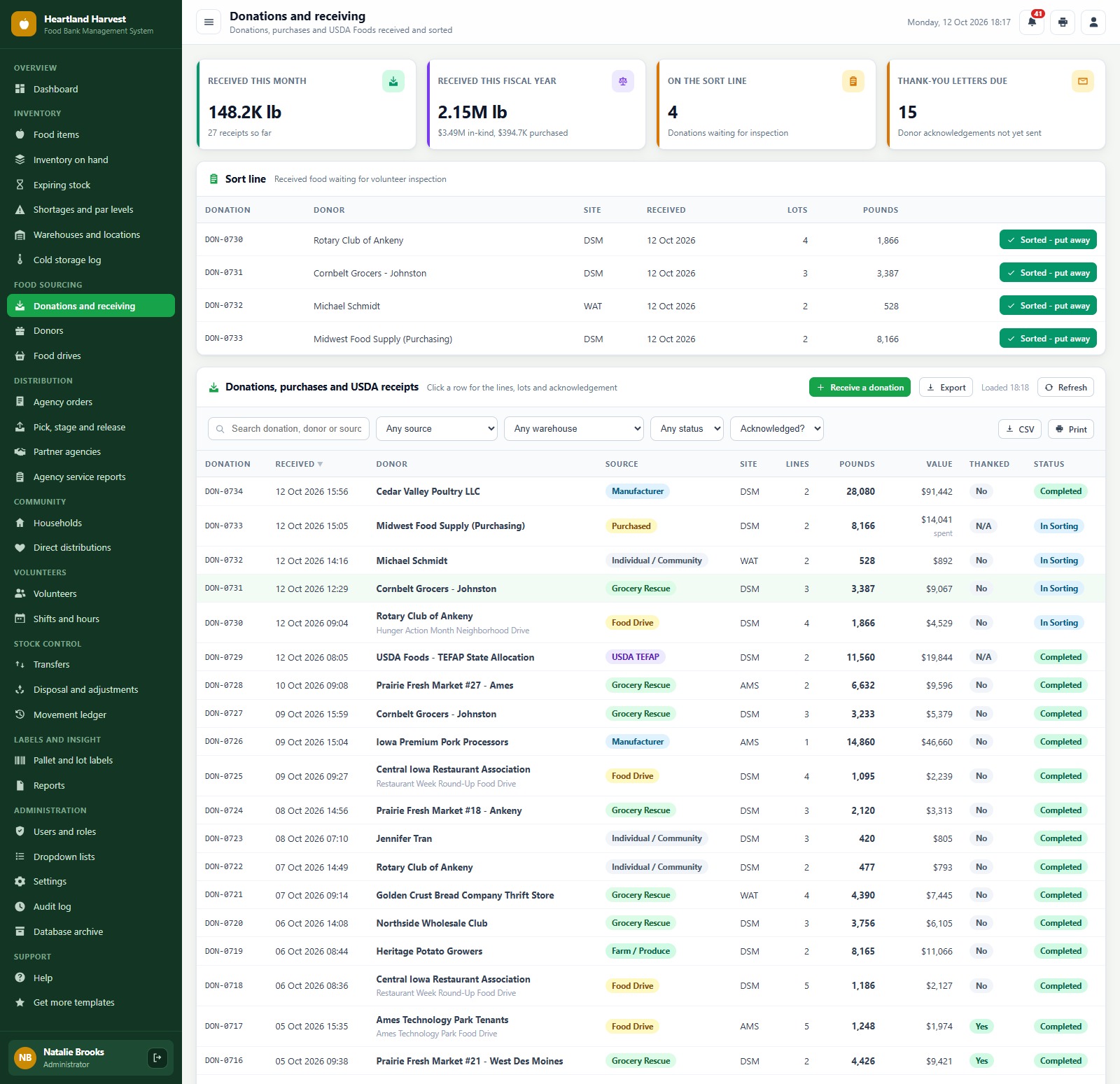Click the envelope icon on Thank-You Letters Due card
1120x1084 pixels.
pyautogui.click(x=1083, y=81)
